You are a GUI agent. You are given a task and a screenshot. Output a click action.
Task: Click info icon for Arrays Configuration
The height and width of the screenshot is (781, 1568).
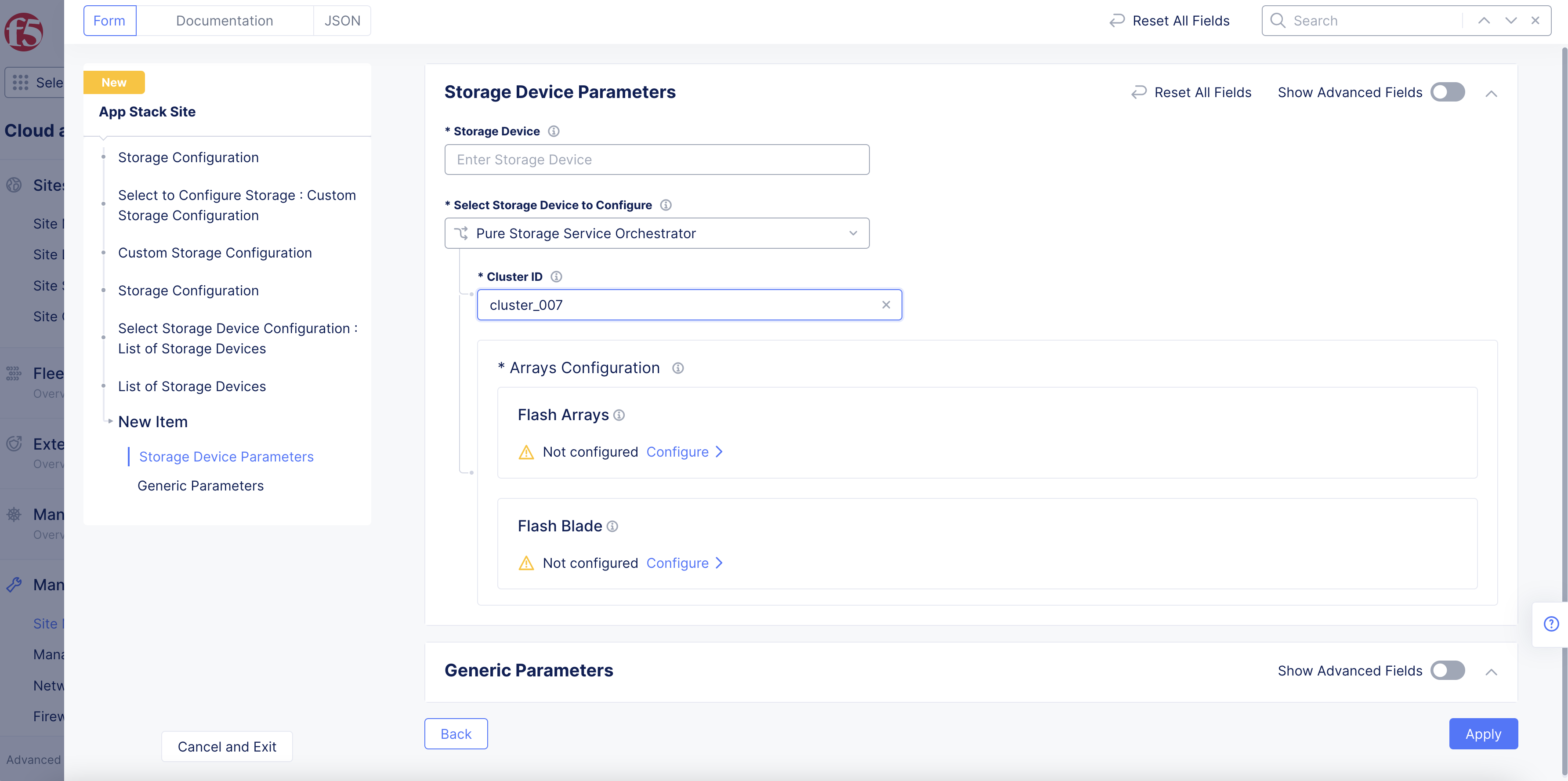tap(678, 368)
